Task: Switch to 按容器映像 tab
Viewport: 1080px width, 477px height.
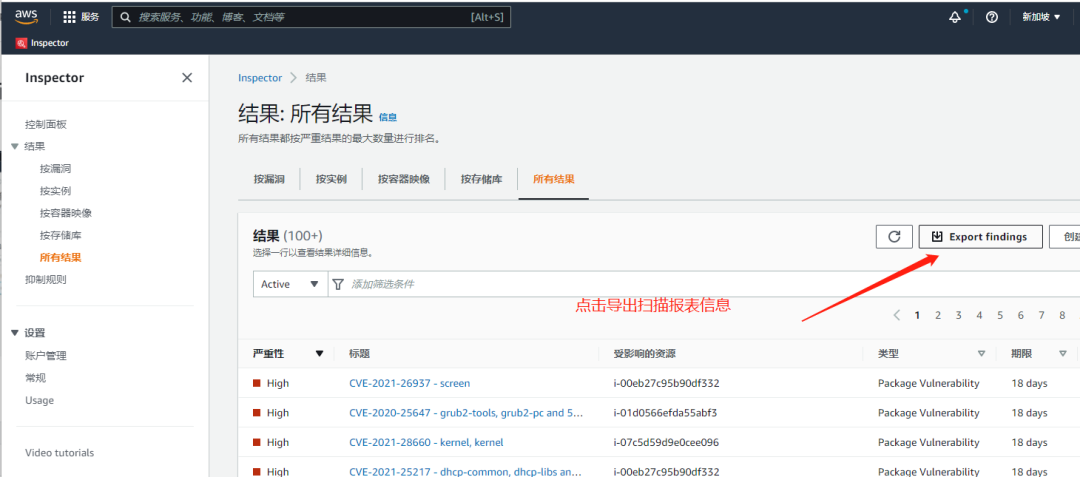Action: pyautogui.click(x=404, y=179)
